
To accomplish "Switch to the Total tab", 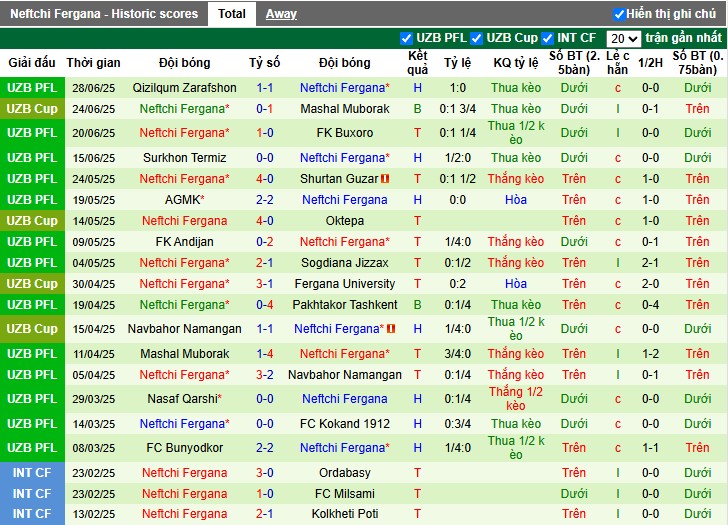I will (232, 14).
